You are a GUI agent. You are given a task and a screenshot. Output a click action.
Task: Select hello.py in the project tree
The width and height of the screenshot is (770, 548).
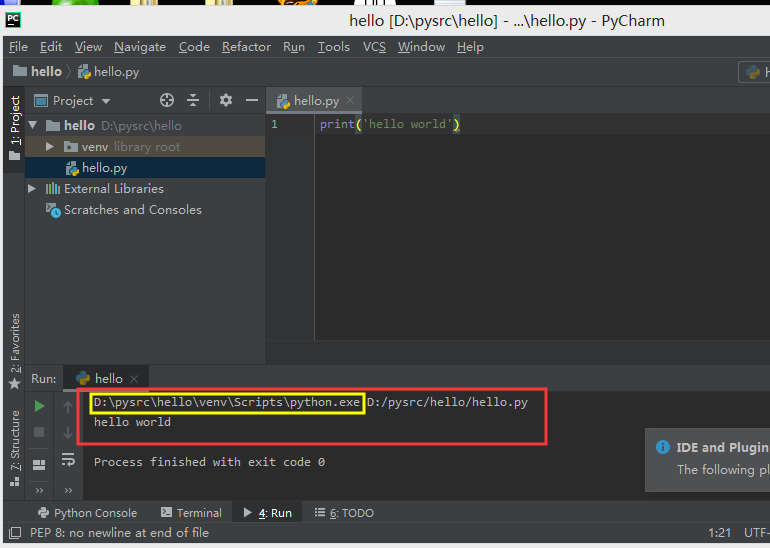104,168
